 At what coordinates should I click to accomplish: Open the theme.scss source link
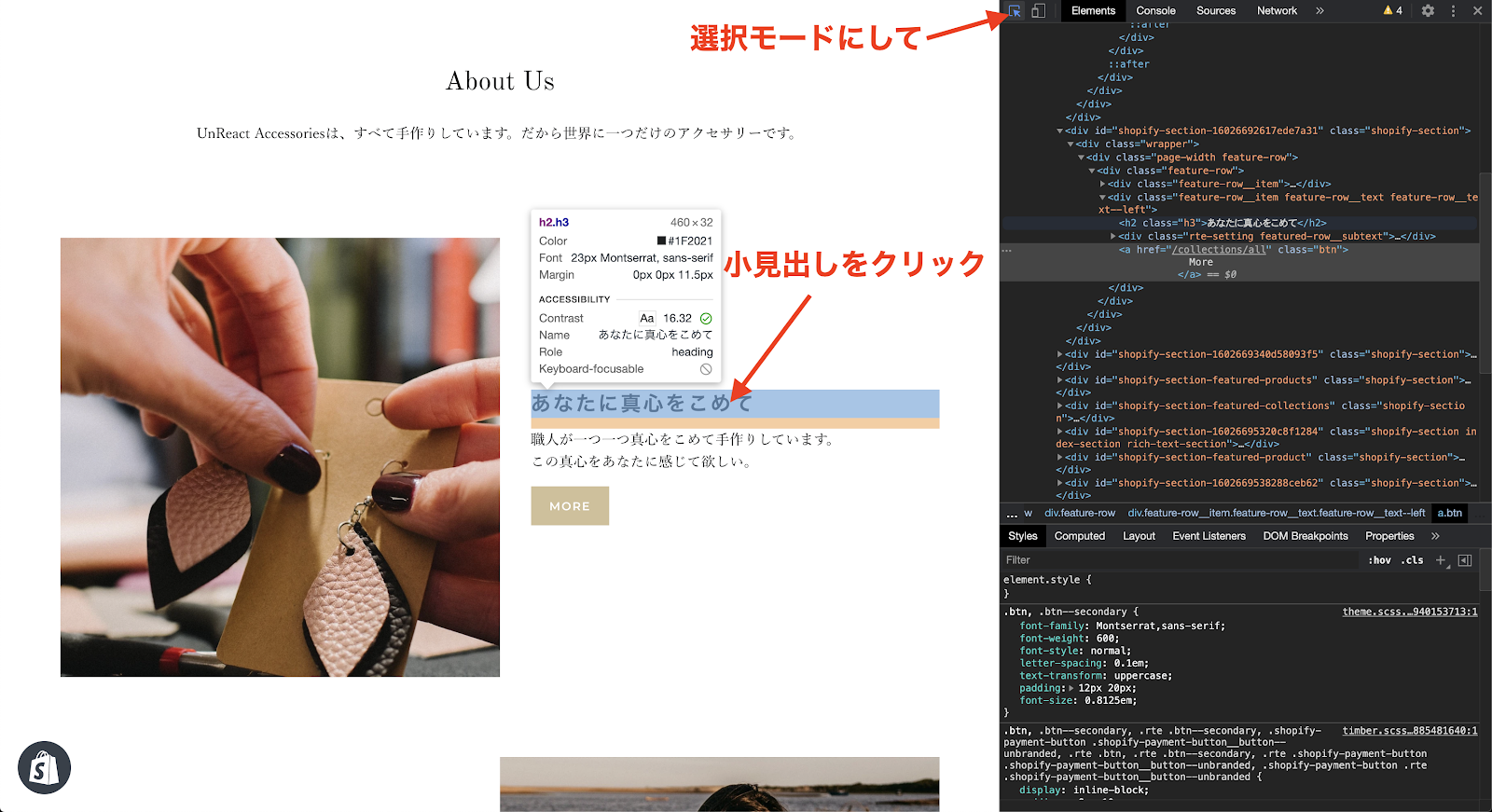point(1409,612)
